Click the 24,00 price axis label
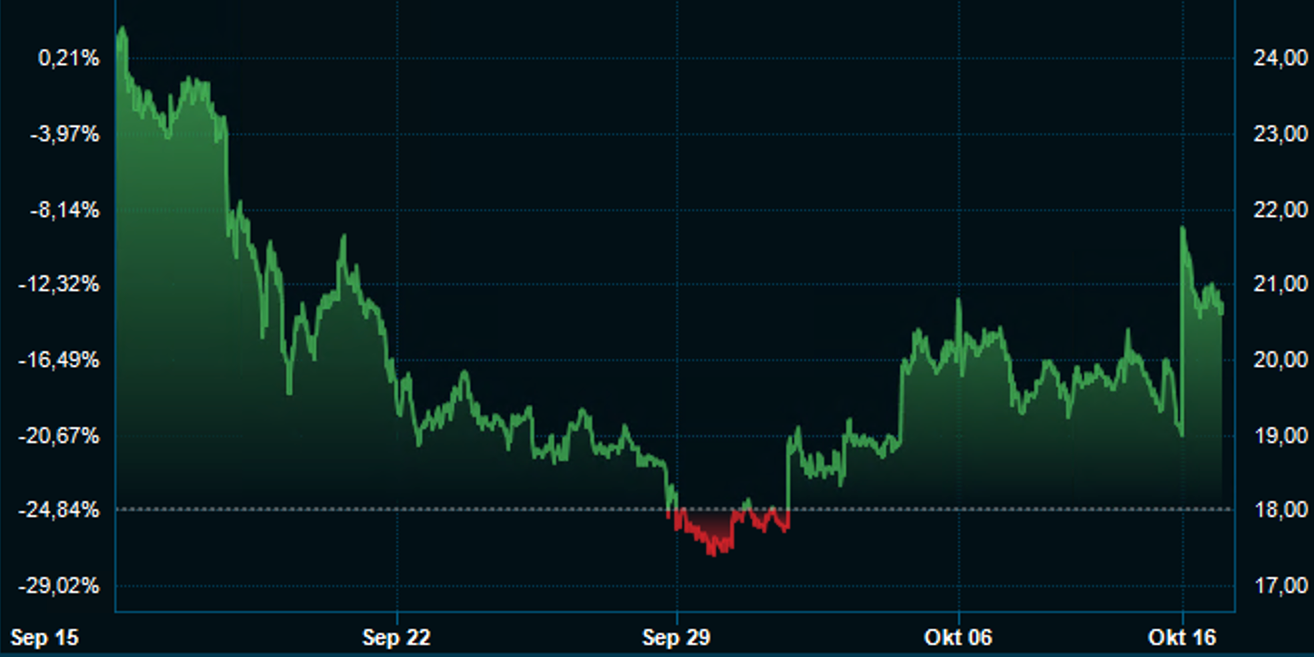 click(1279, 59)
